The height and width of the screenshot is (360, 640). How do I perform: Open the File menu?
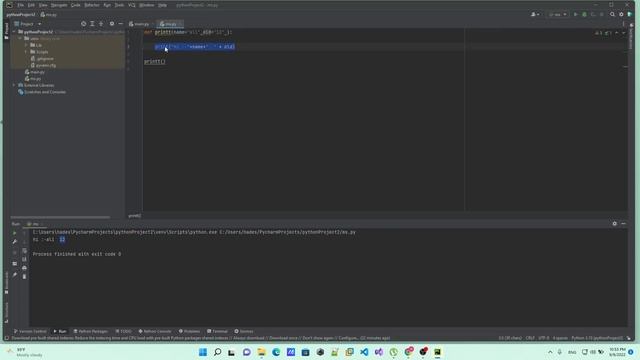point(20,5)
